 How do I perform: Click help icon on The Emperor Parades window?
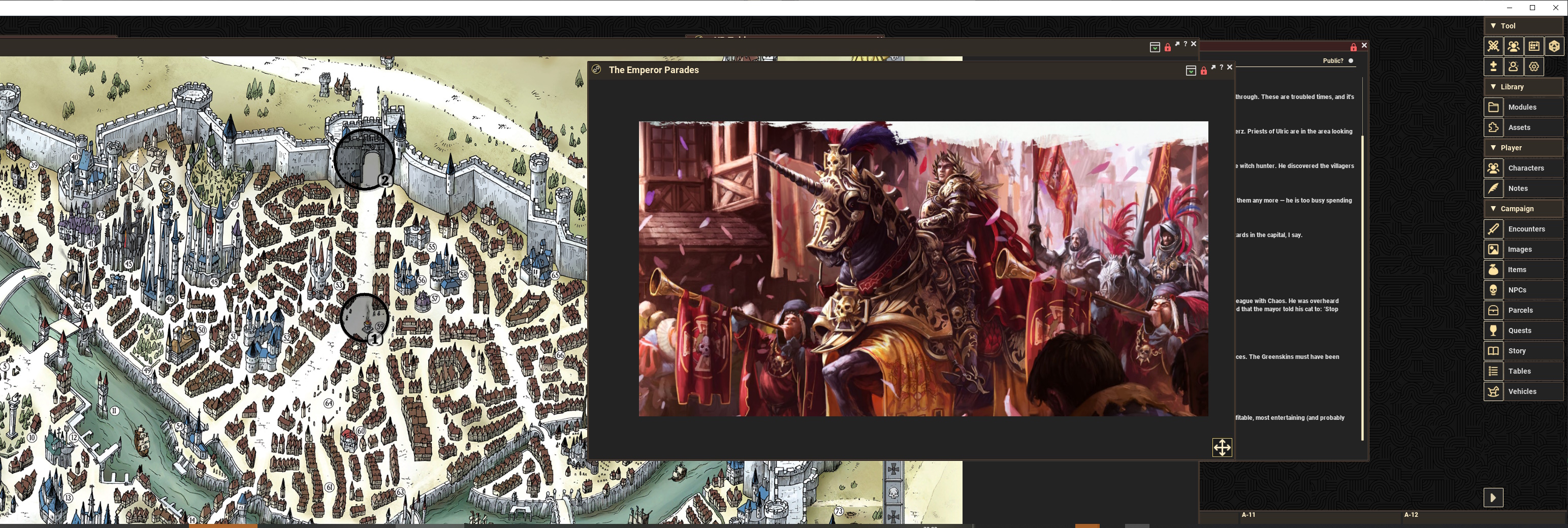1221,68
